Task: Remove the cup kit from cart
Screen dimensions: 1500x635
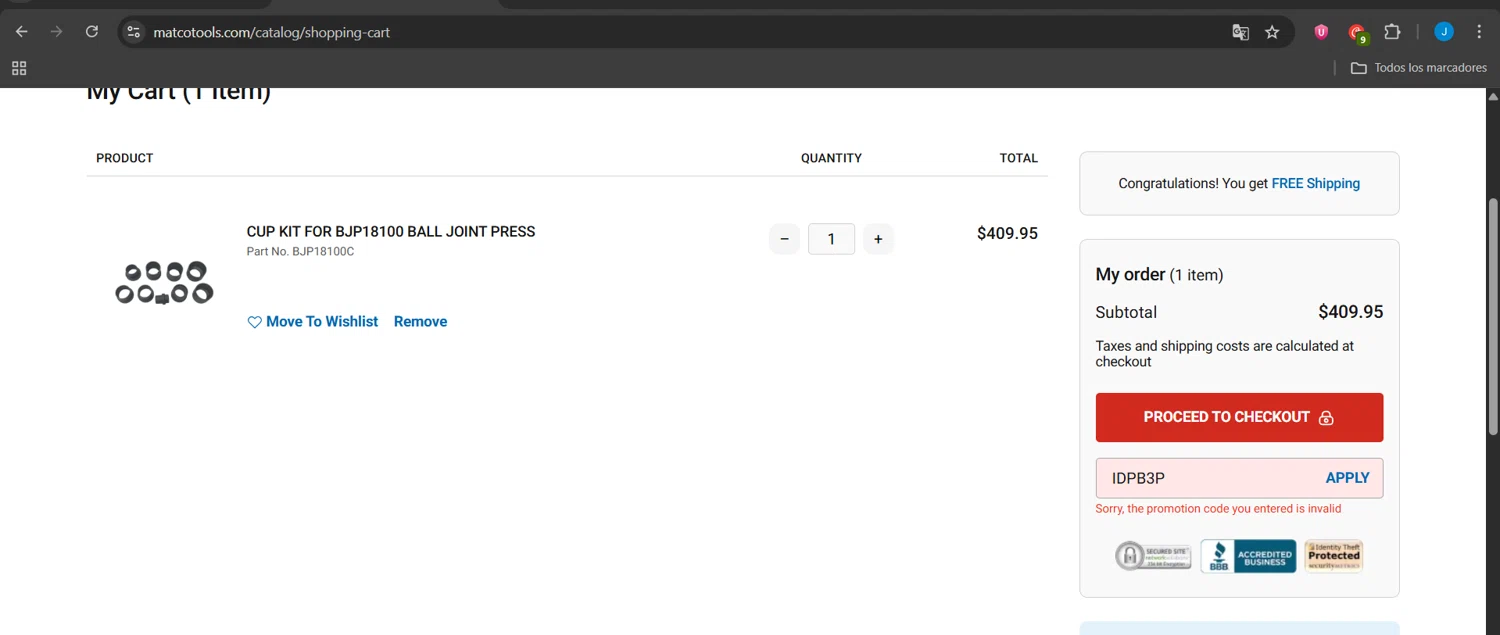Action: click(420, 321)
